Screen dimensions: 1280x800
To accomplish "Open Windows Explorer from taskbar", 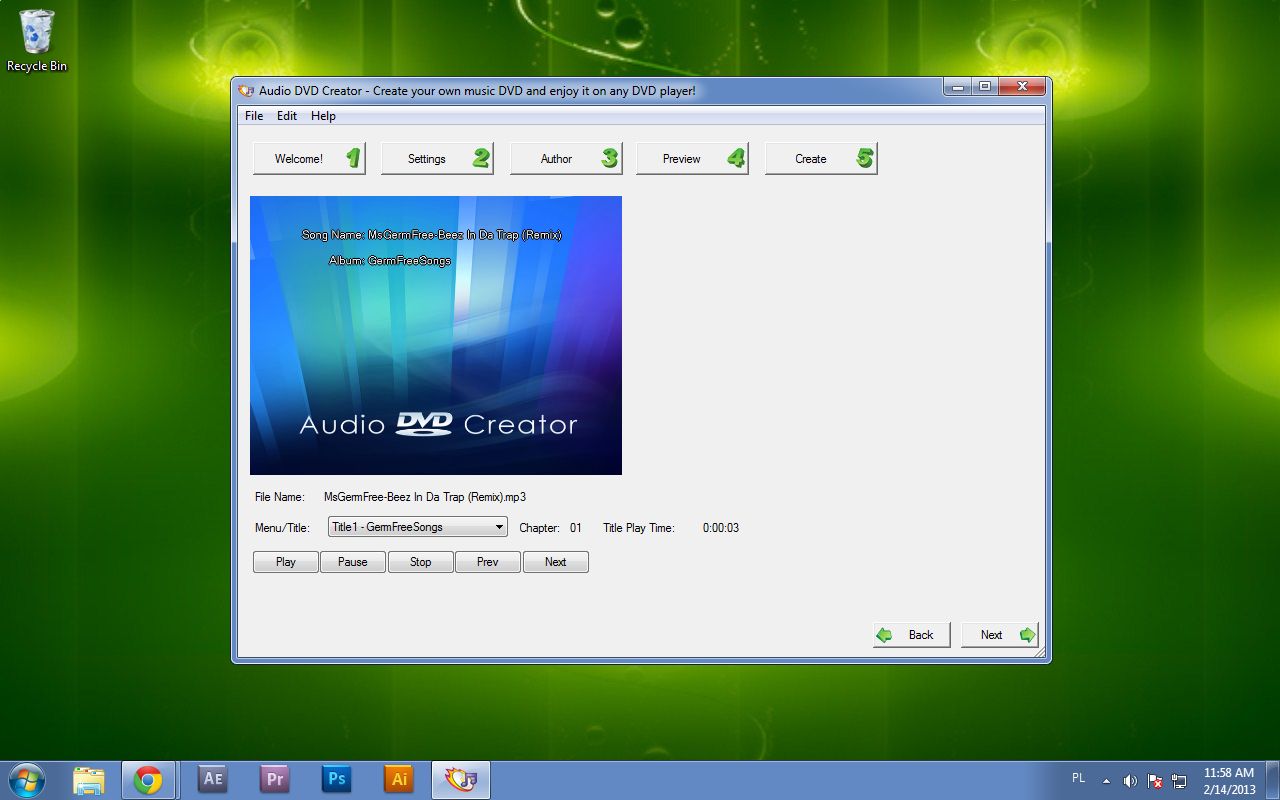I will click(x=89, y=780).
